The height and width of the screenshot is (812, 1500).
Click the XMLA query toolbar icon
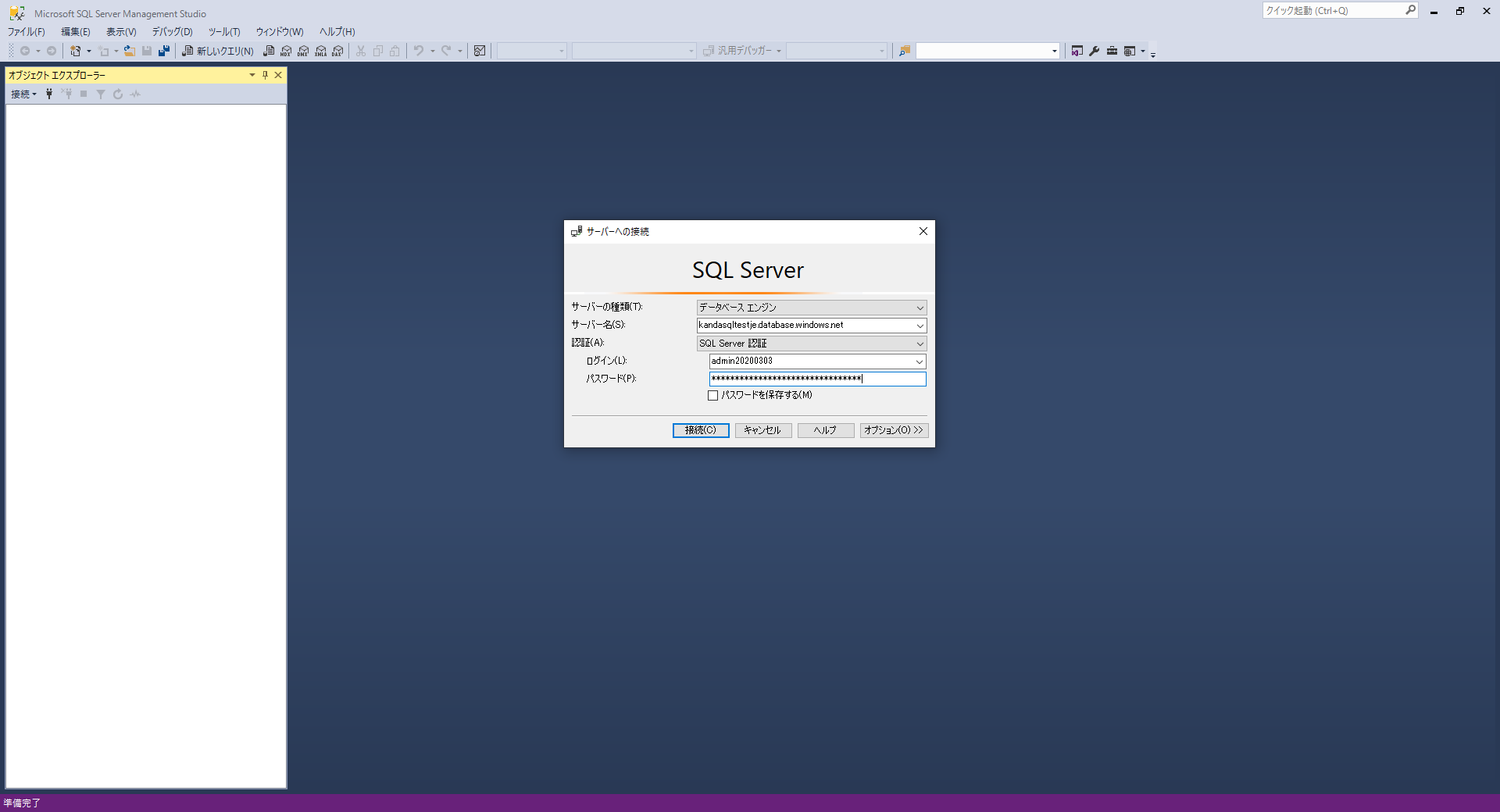(320, 51)
